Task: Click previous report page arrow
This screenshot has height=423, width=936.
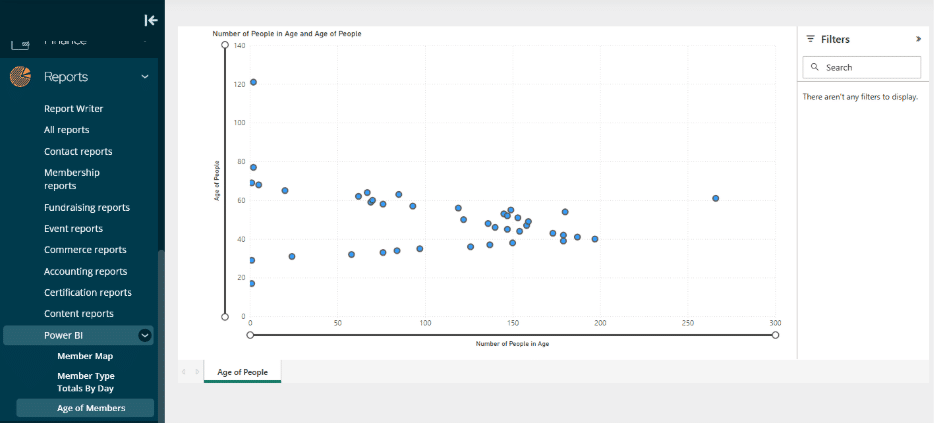Action: pyautogui.click(x=184, y=372)
